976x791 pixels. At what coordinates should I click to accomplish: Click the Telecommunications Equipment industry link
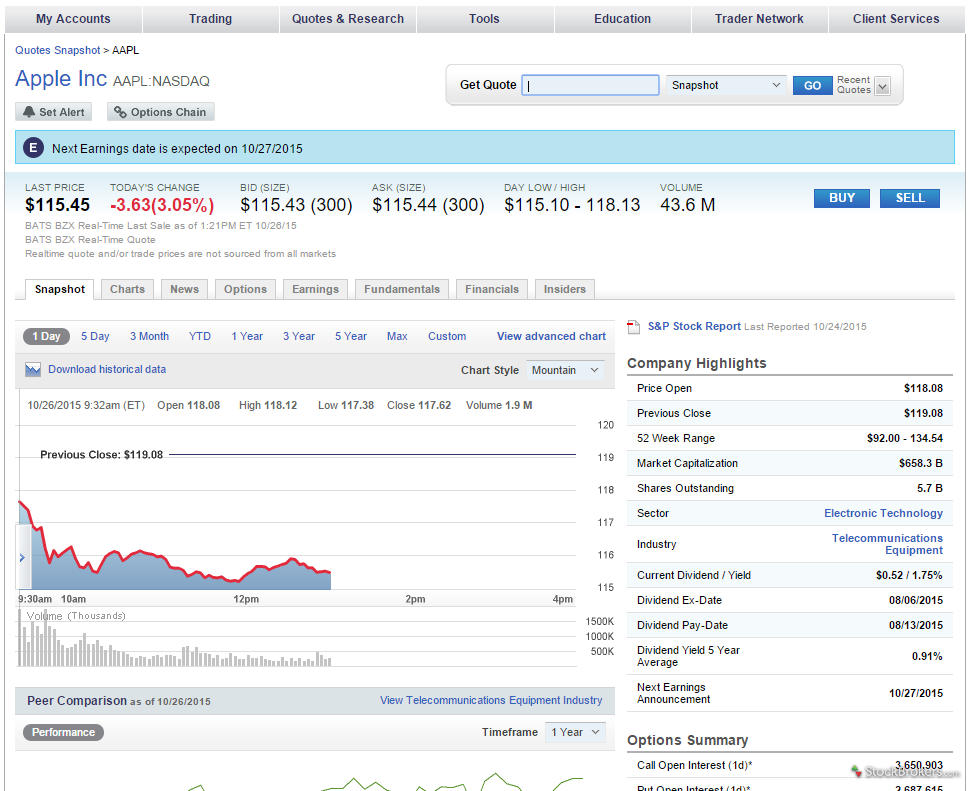887,544
